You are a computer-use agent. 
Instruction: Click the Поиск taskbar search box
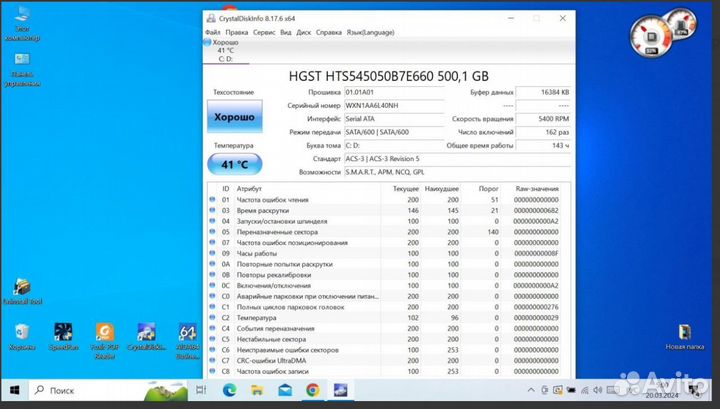[x=109, y=390]
